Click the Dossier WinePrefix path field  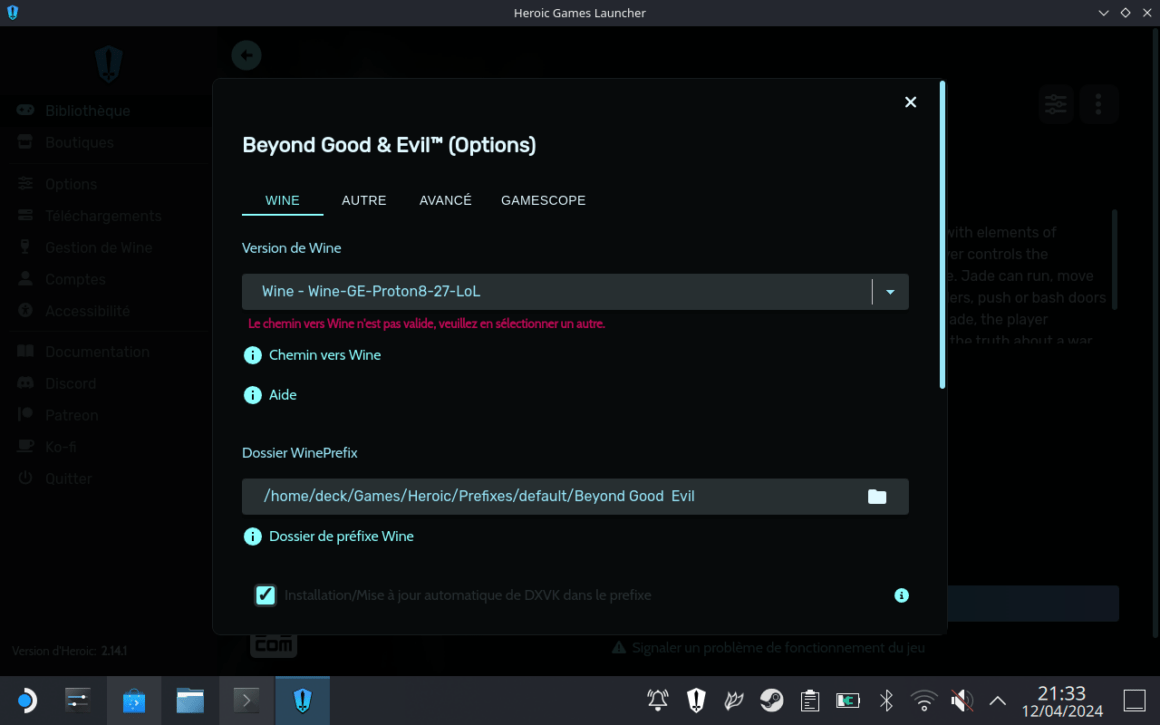(575, 496)
